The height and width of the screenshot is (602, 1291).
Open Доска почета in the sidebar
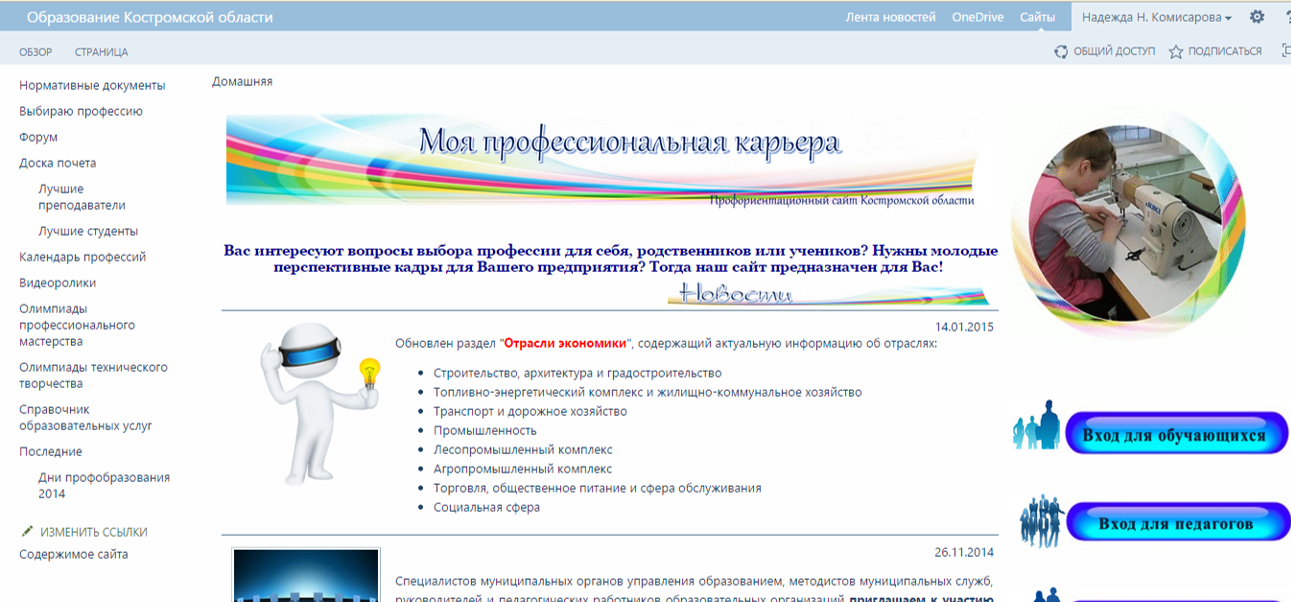pyautogui.click(x=58, y=163)
